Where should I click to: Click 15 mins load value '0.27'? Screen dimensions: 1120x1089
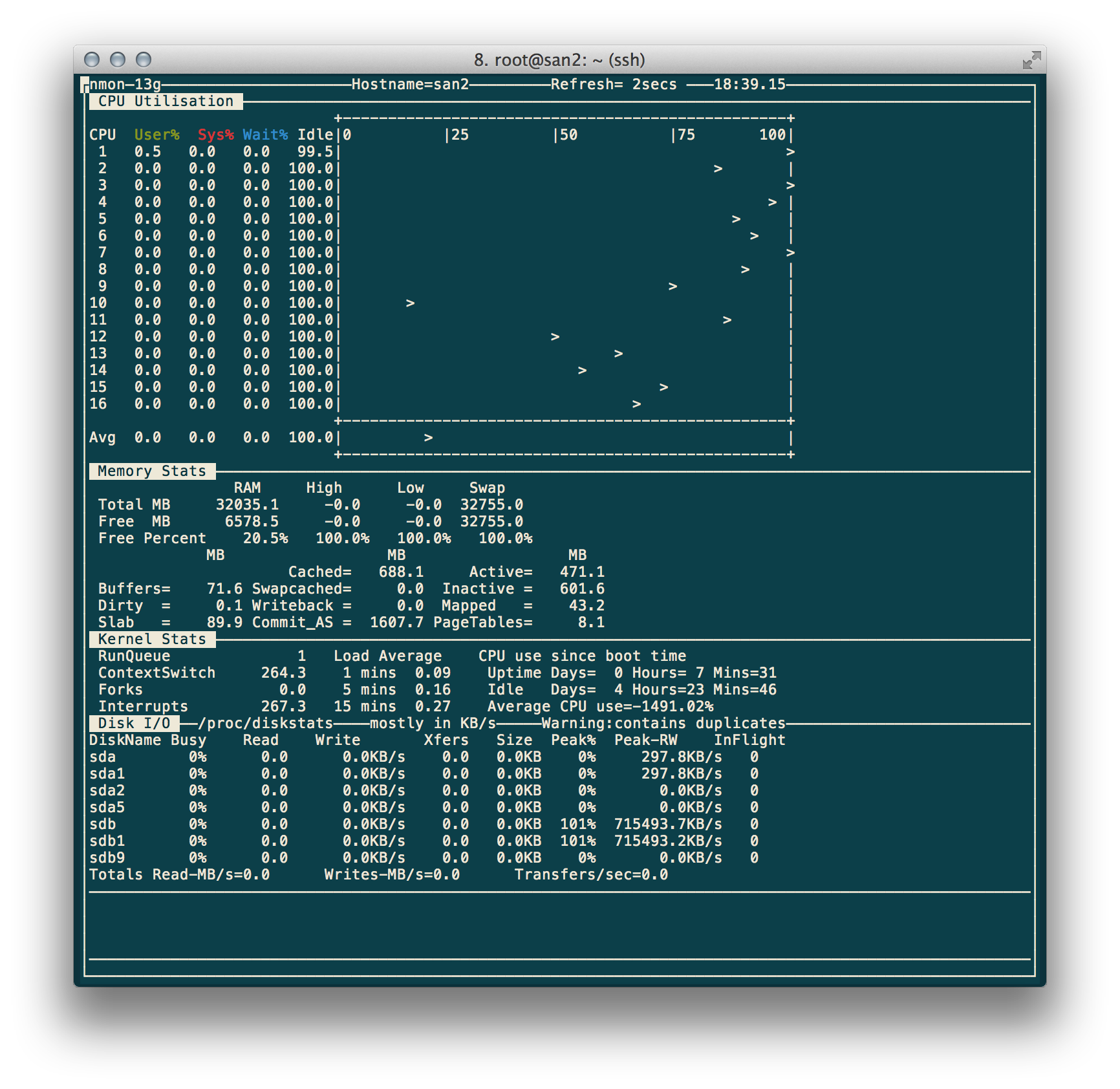433,706
